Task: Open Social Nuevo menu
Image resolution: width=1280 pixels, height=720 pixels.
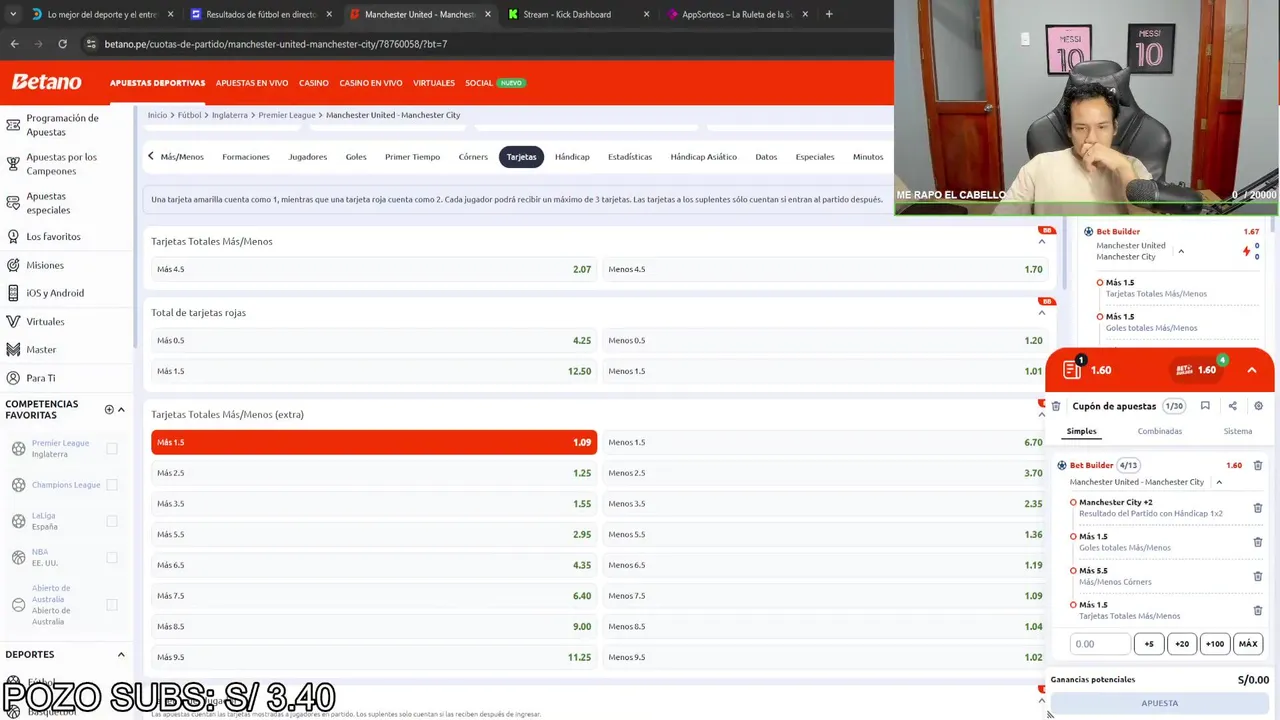Action: [x=494, y=83]
